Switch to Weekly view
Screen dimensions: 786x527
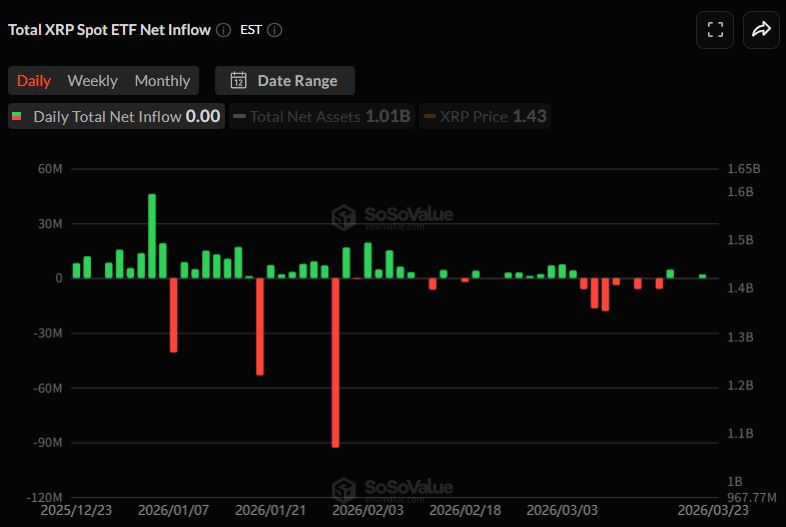92,81
